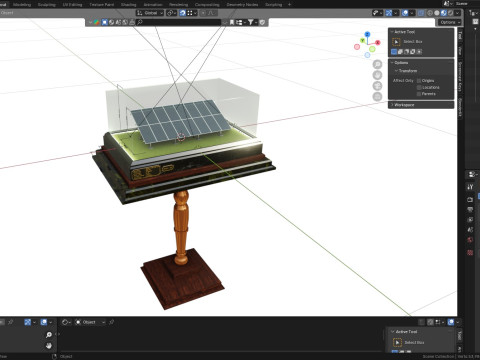480x360 pixels.
Task: Switch to the UV Editing workspace tab
Action: tap(72, 5)
